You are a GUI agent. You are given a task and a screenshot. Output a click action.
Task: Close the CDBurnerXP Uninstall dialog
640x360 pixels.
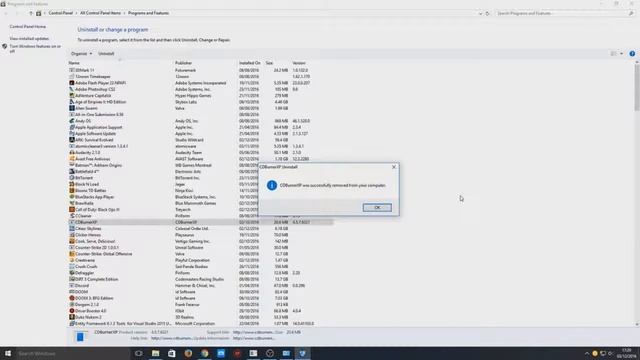click(x=394, y=167)
